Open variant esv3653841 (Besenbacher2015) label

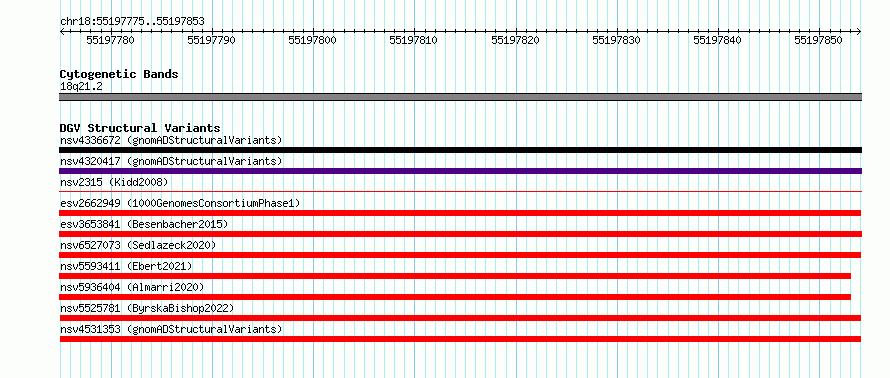point(144,224)
